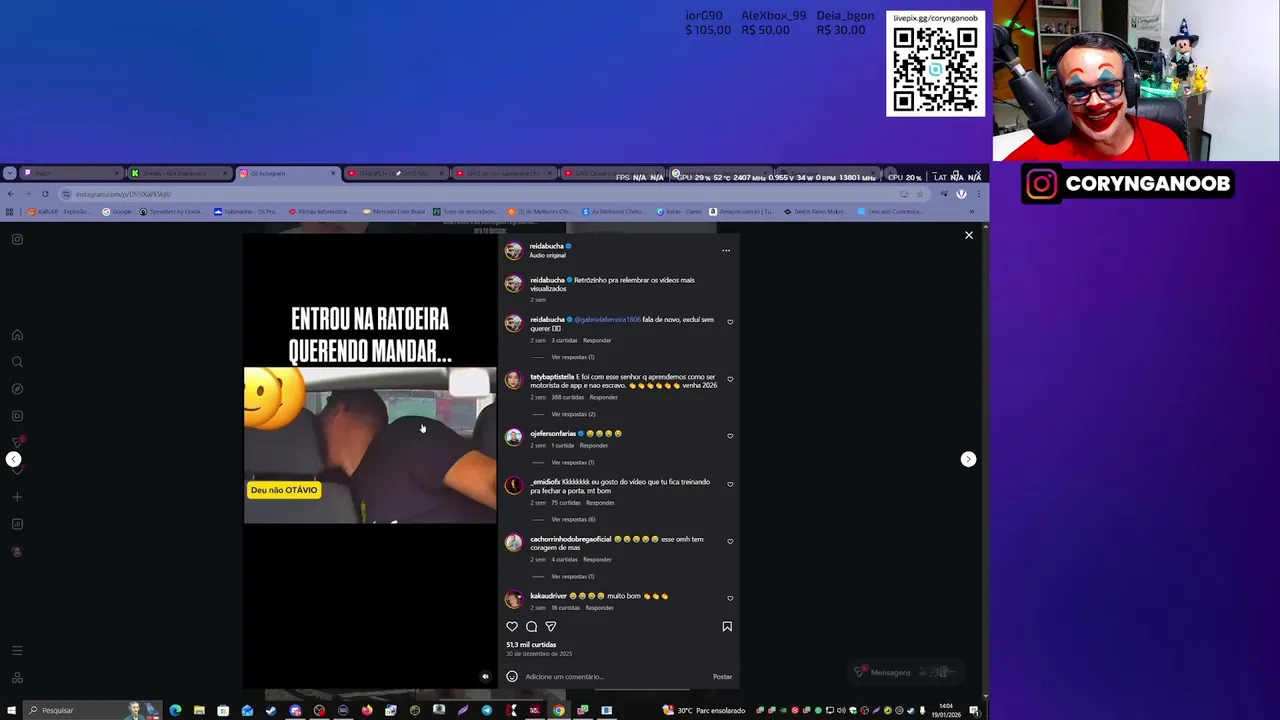Expand 'Ver respostas (1)' under reidabucha's reply

tap(573, 357)
